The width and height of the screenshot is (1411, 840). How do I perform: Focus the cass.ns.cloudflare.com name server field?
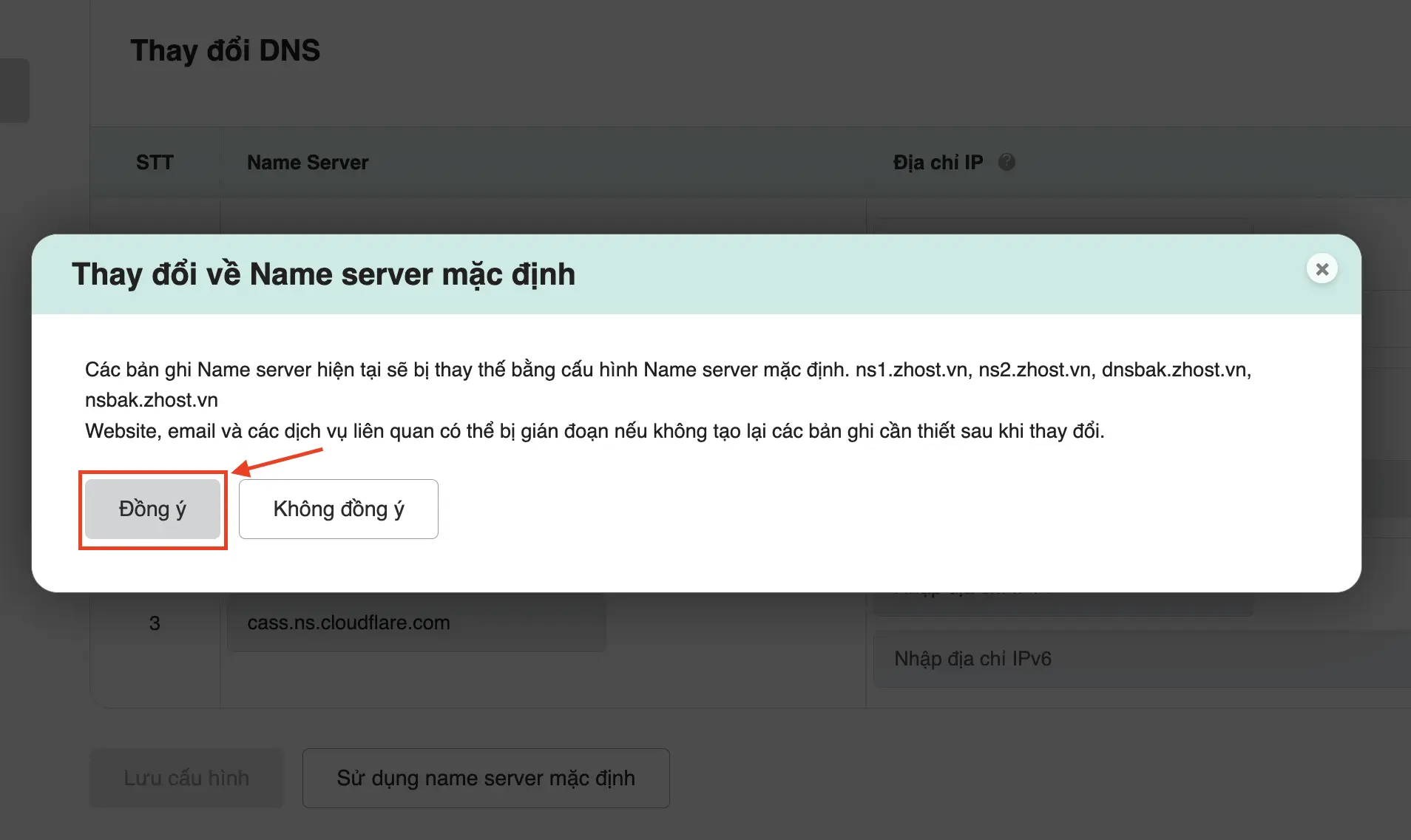[416, 623]
